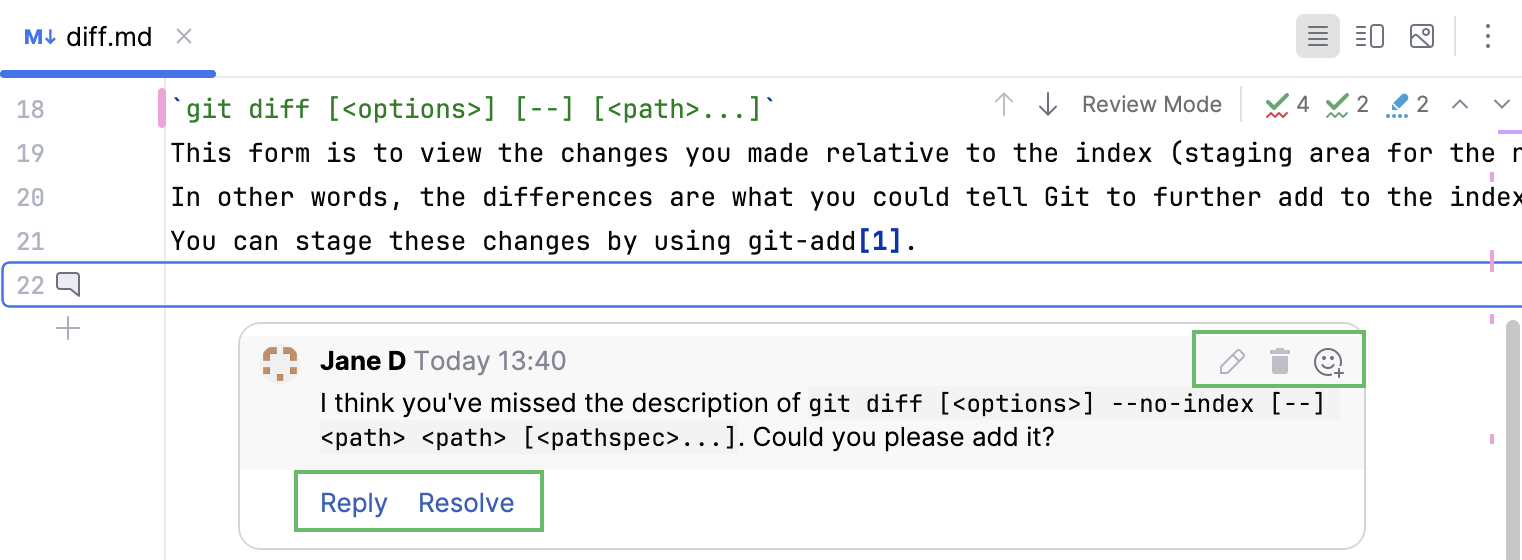Close the diff.md tab
The image size is (1522, 560).
184,37
